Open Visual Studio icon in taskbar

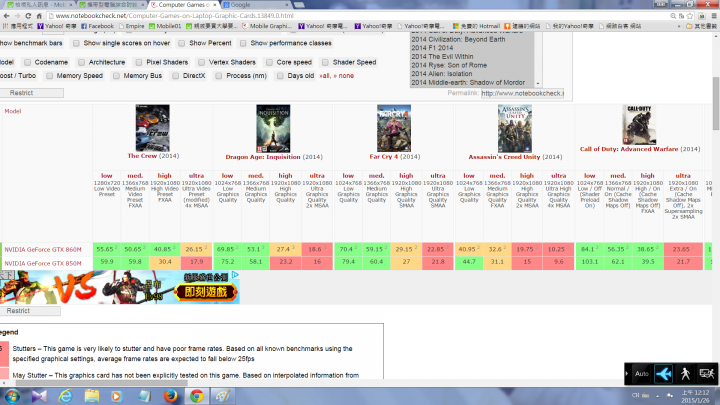[x=39, y=396]
